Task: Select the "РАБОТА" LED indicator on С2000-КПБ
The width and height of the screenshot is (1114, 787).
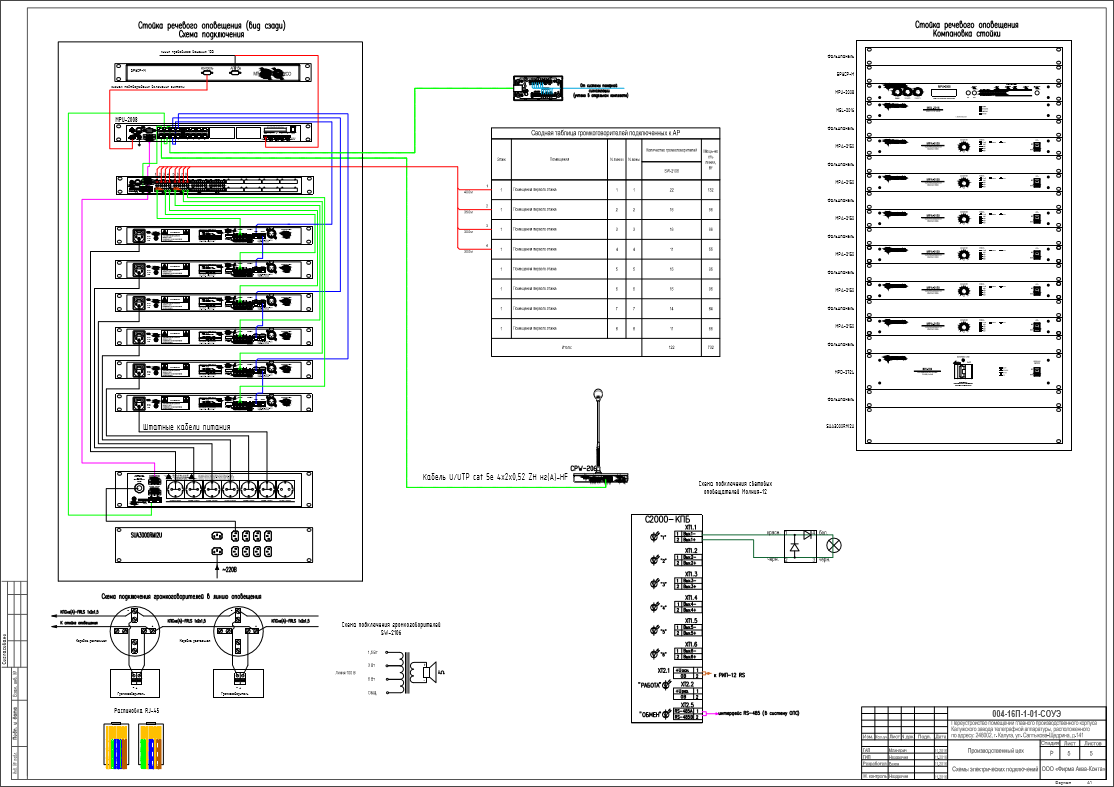Action: [666, 685]
